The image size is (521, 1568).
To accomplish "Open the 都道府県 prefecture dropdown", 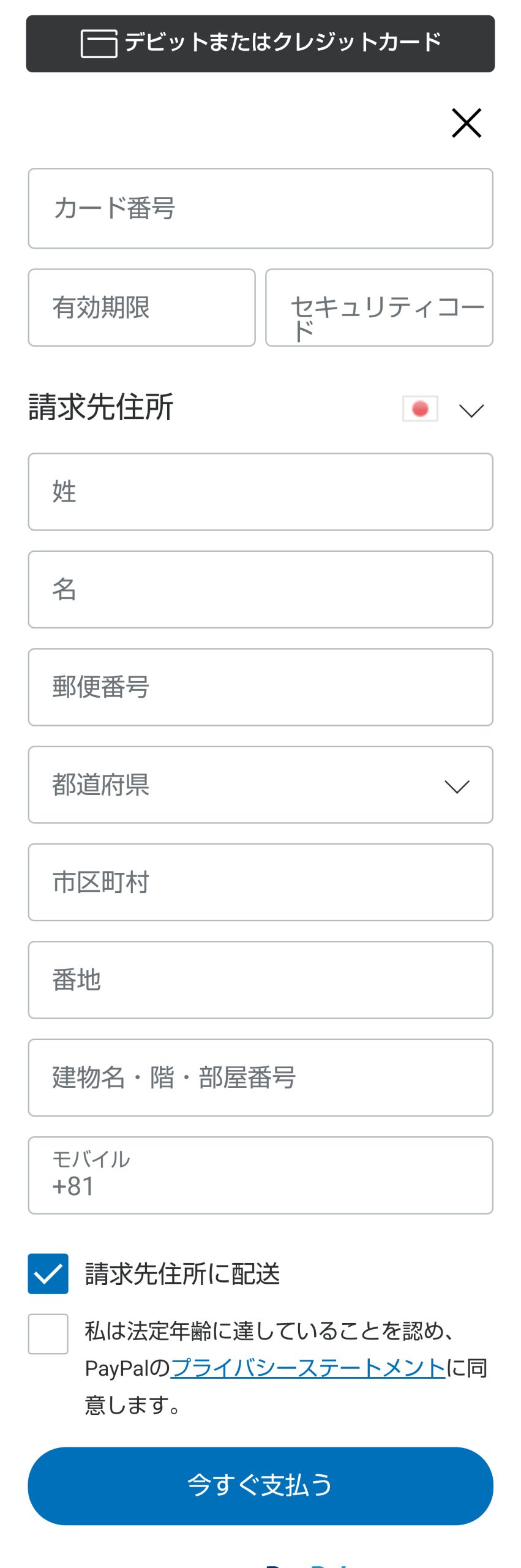I will click(260, 785).
